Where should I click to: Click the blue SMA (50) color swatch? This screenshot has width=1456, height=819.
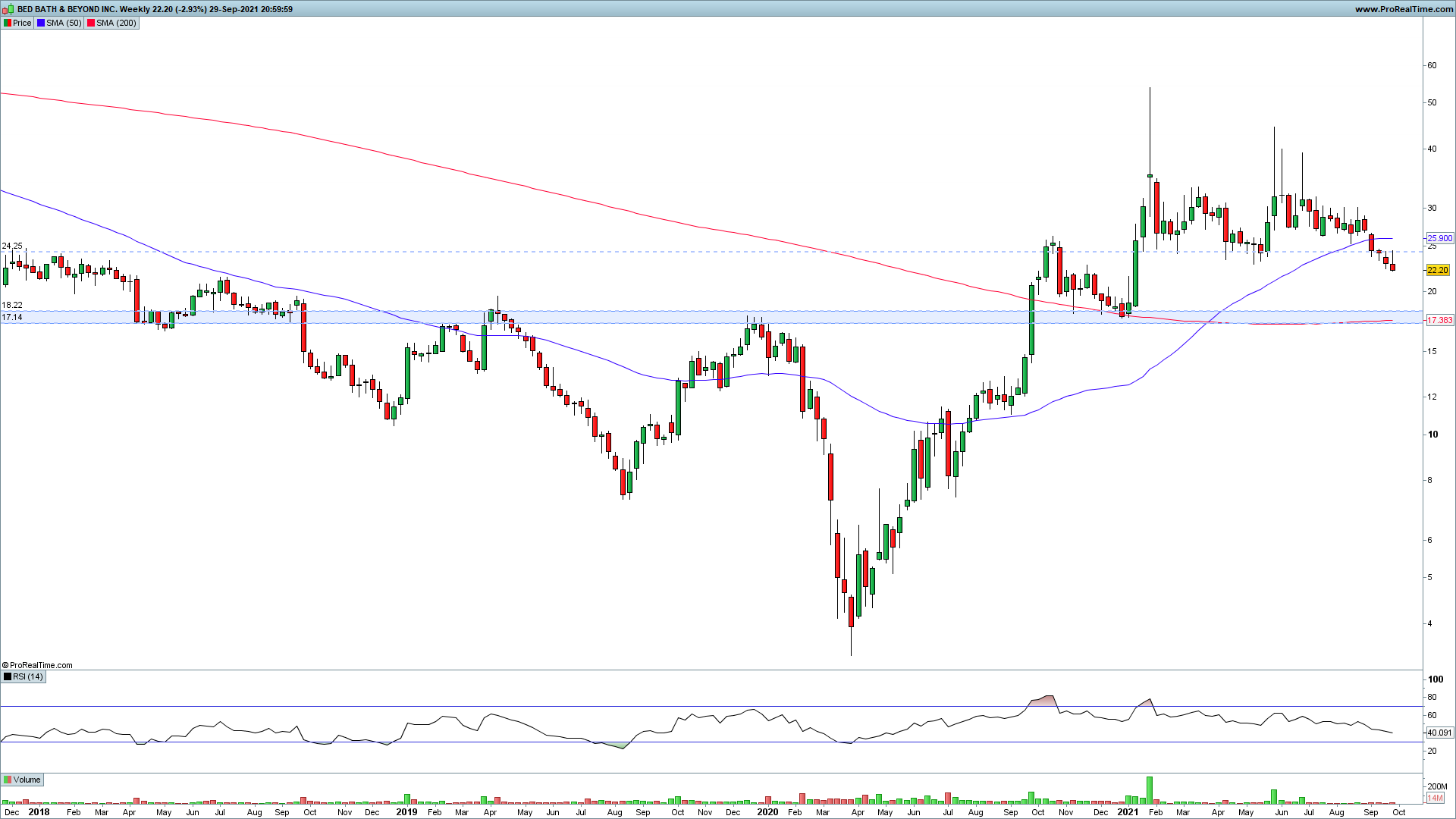tap(41, 23)
